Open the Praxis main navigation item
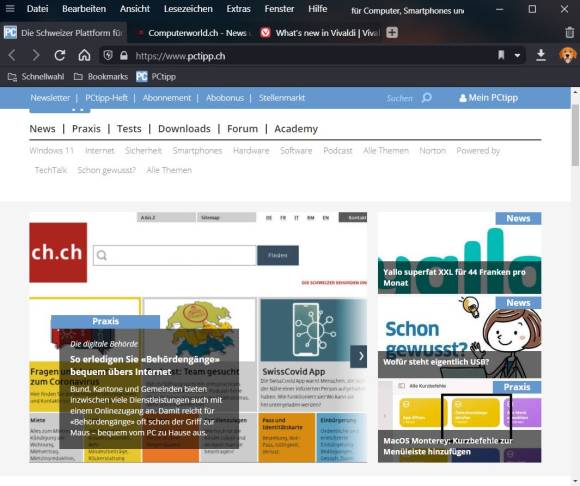Screen dimensions: 580x486 86,129
